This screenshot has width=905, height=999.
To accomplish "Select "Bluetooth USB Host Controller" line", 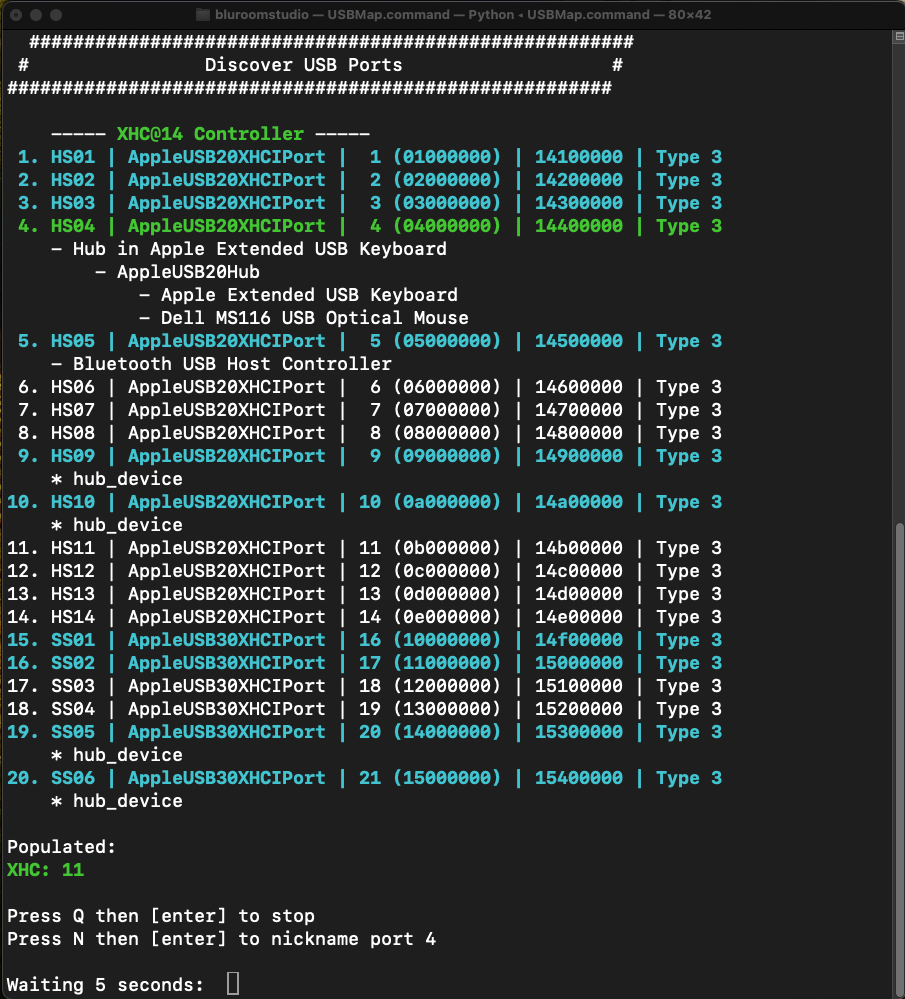I will tap(232, 364).
